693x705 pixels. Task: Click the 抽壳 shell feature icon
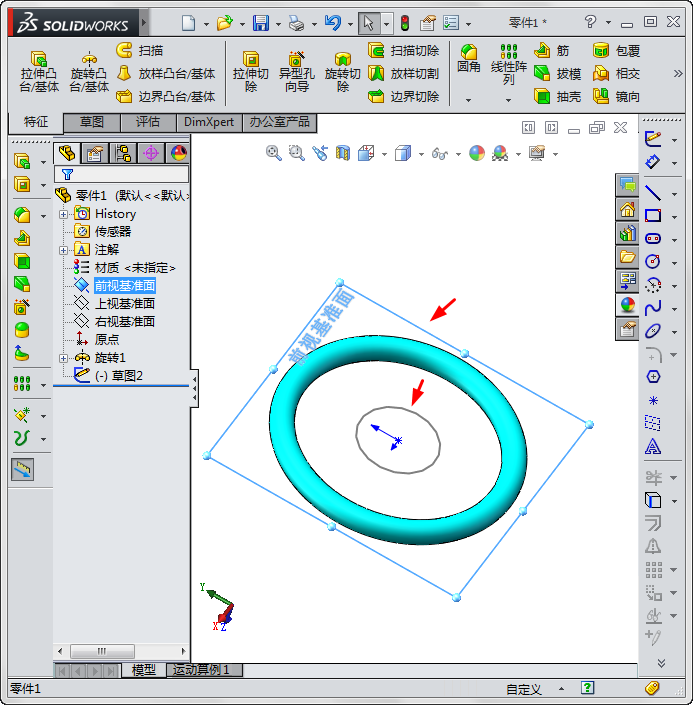pyautogui.click(x=542, y=97)
